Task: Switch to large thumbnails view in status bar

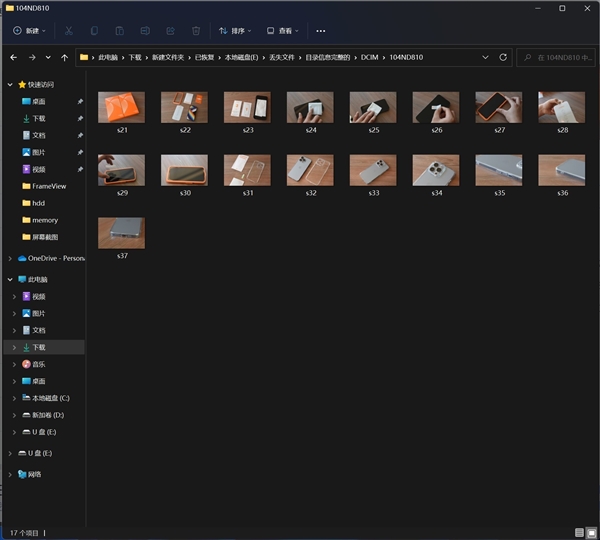Action: pyautogui.click(x=591, y=532)
